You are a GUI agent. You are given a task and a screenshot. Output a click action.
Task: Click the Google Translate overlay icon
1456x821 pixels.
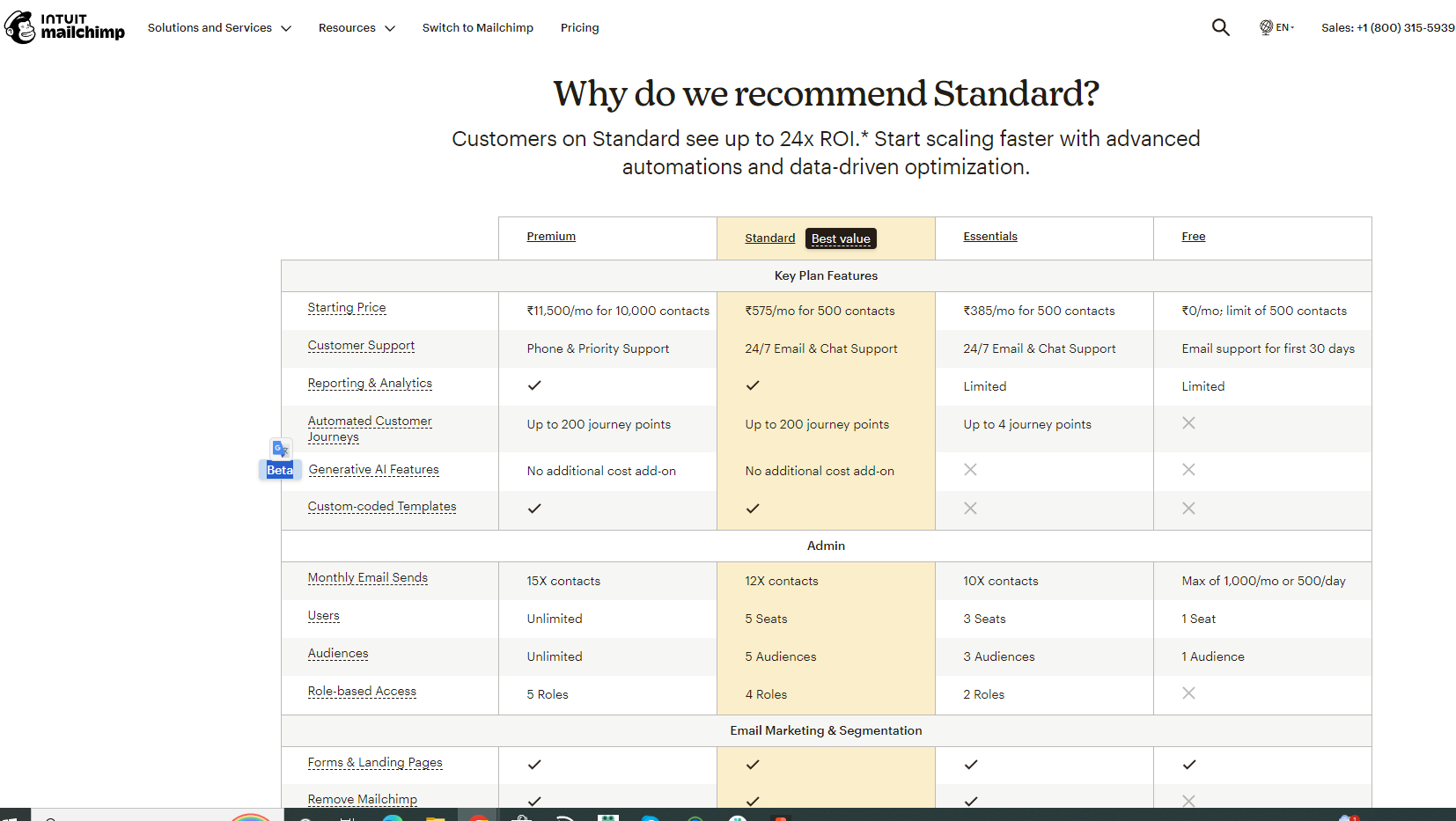pos(281,449)
